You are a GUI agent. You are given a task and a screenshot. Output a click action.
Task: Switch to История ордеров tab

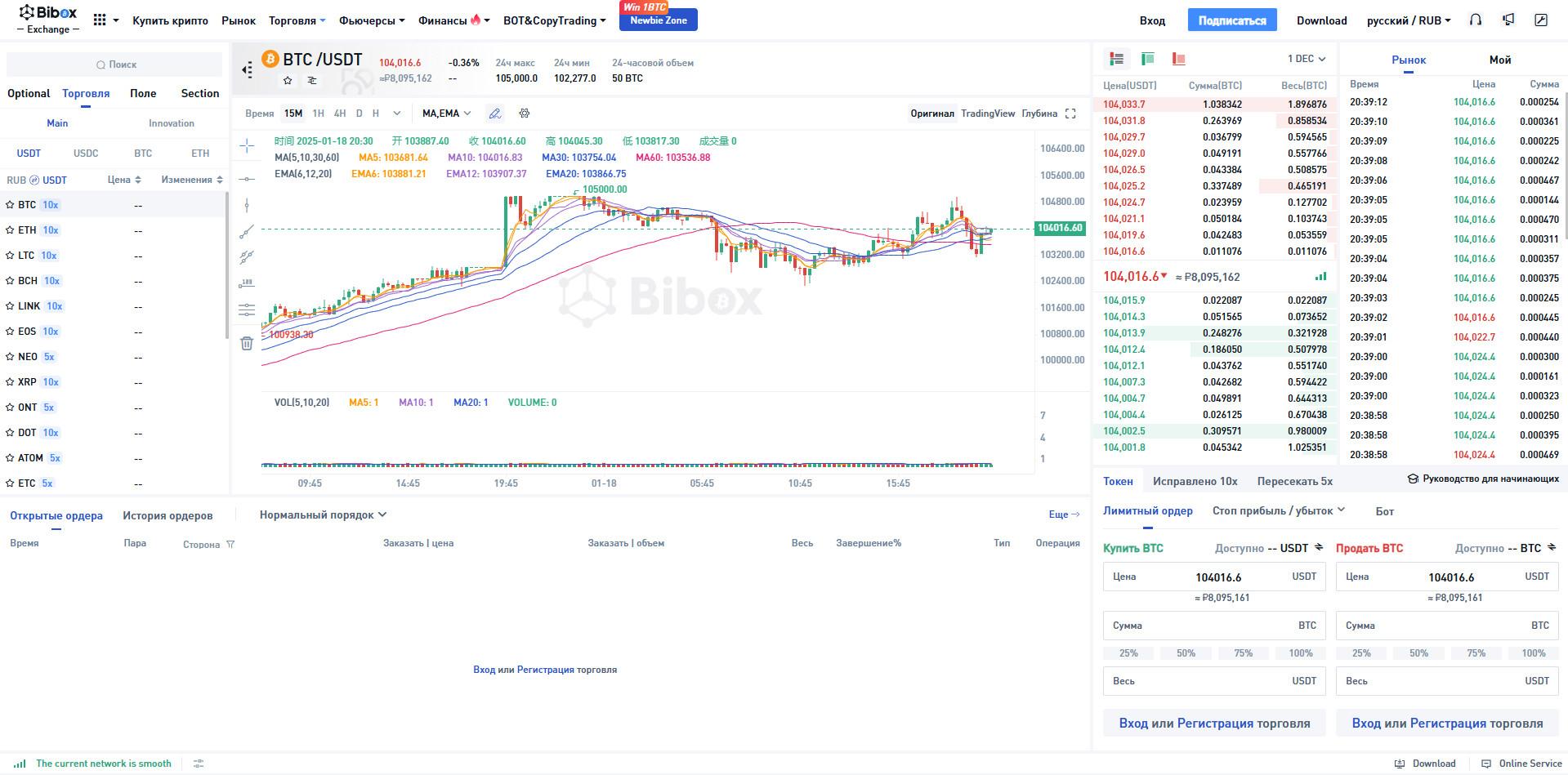coord(168,515)
